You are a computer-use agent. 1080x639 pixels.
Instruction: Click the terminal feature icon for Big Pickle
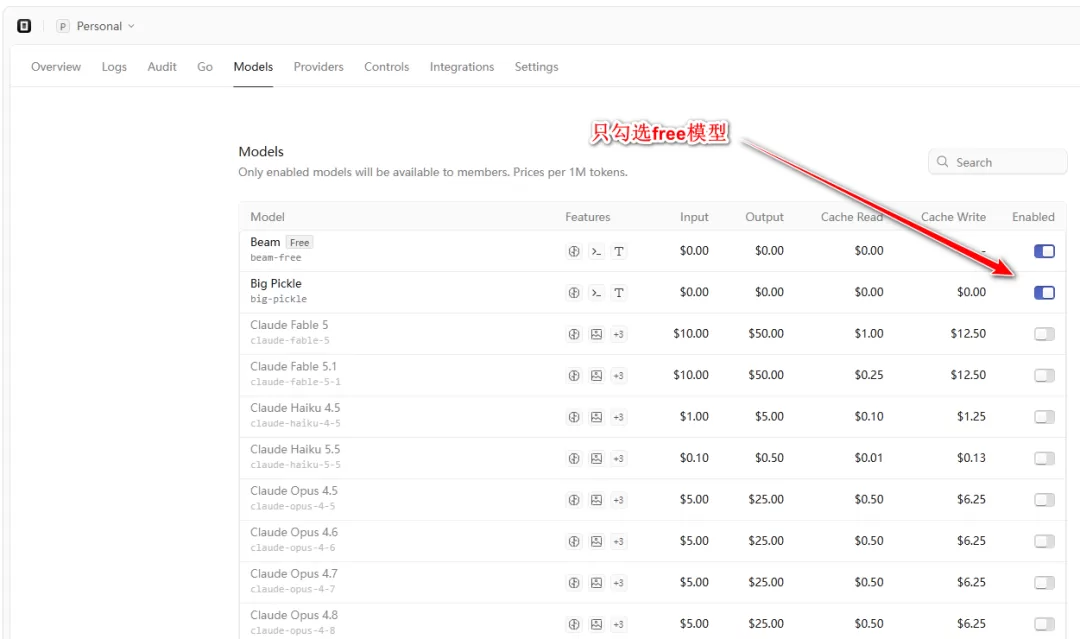(596, 293)
